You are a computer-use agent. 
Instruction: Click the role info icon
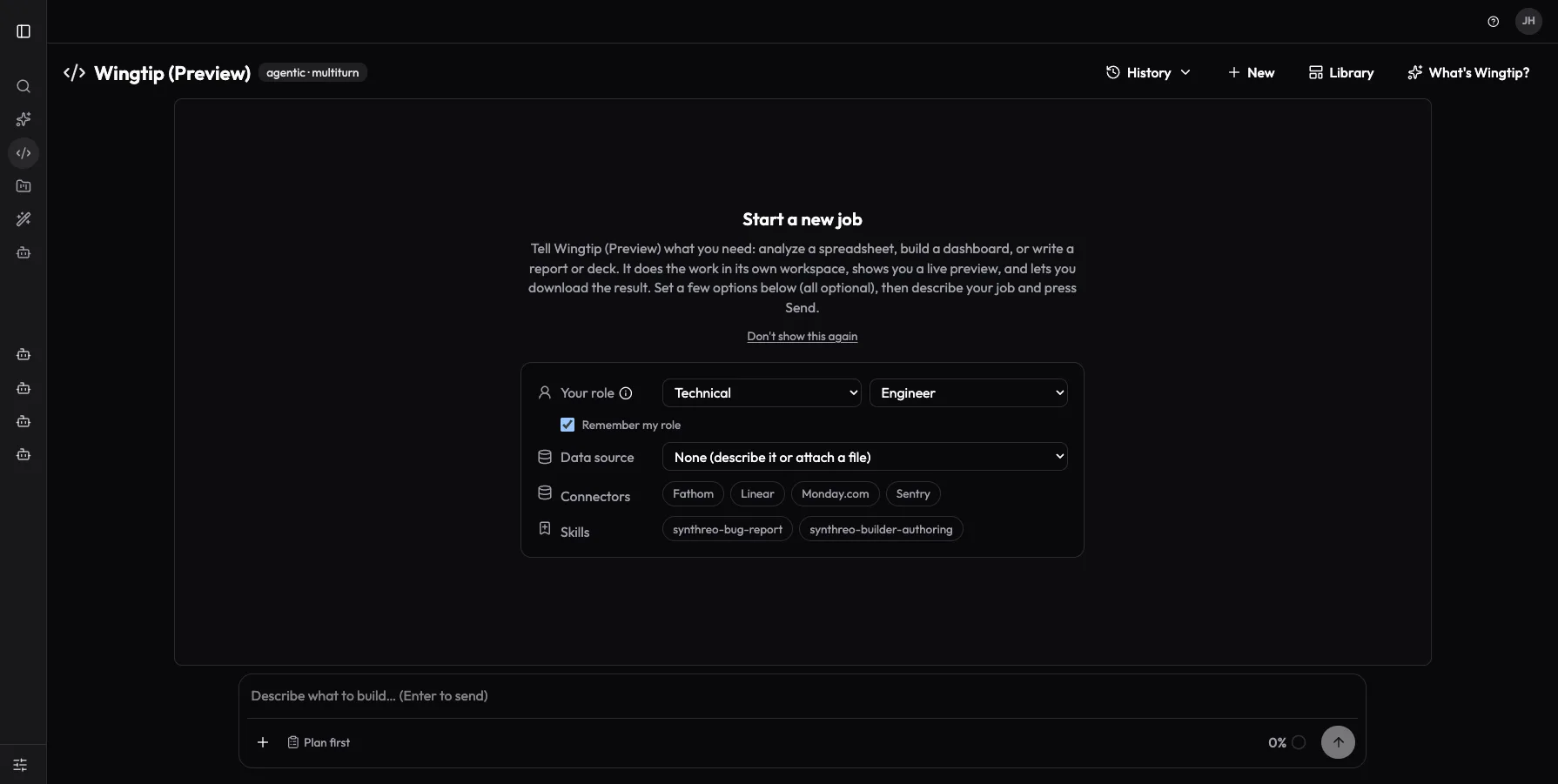click(626, 393)
